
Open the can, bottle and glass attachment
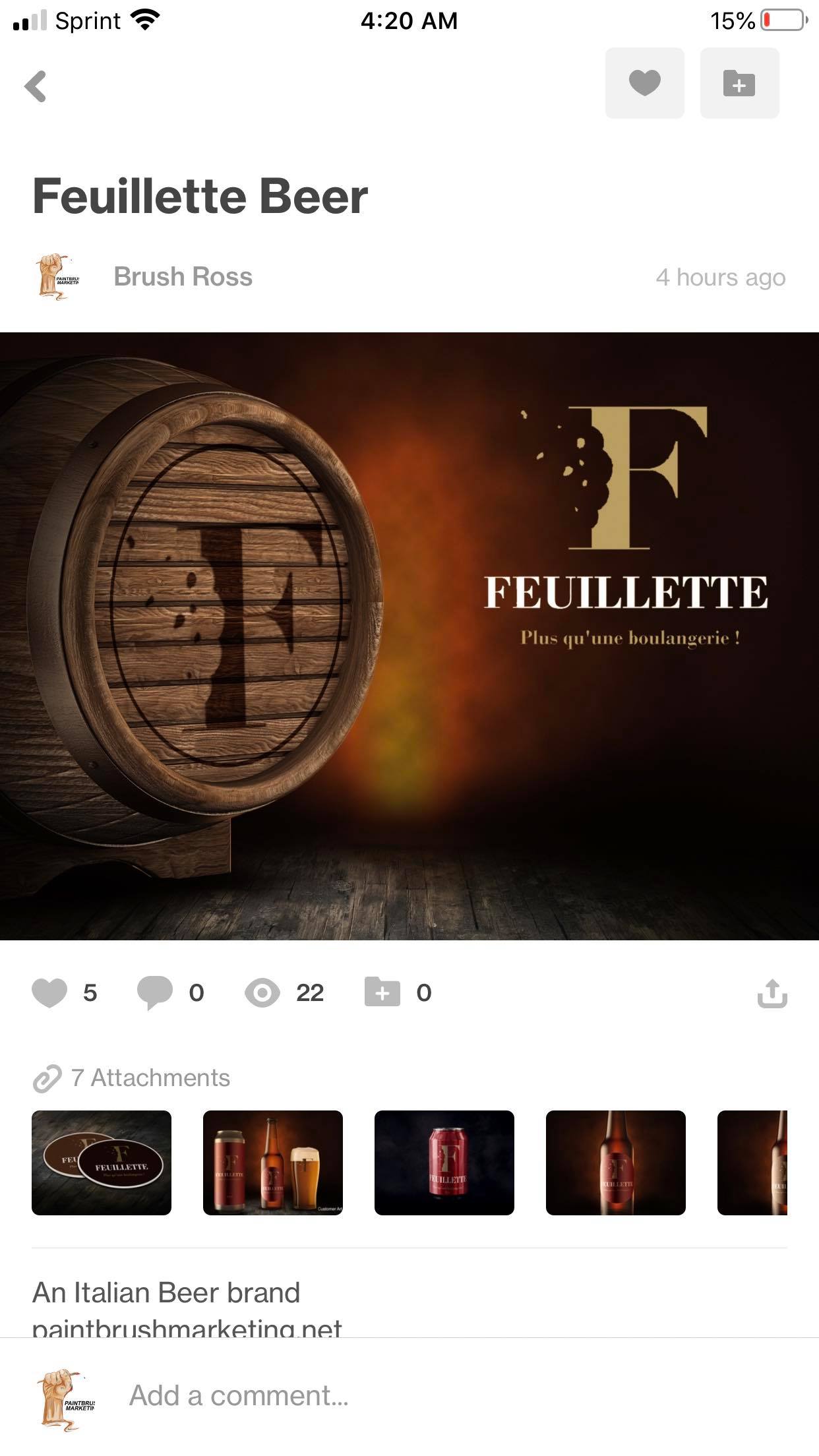273,1163
